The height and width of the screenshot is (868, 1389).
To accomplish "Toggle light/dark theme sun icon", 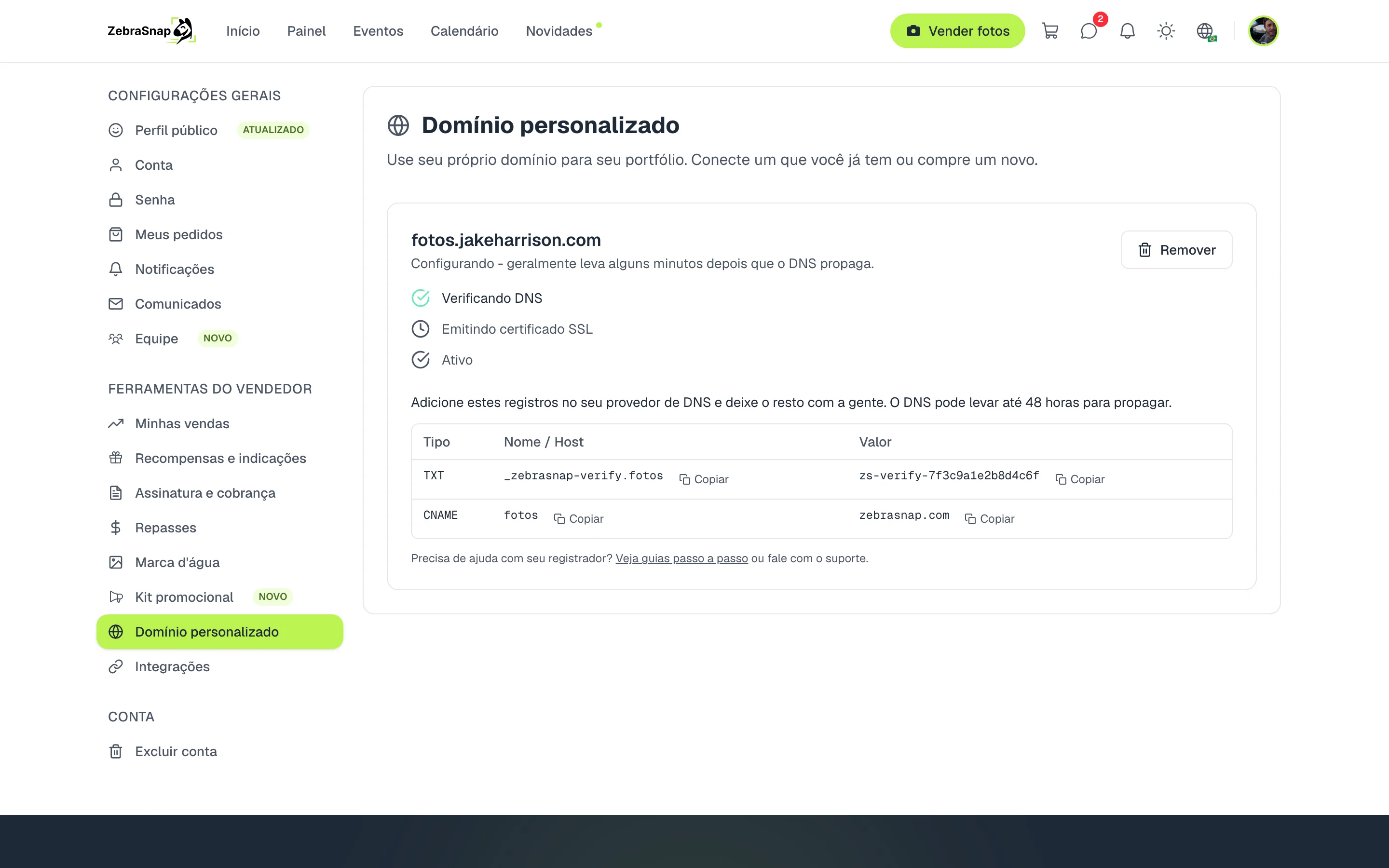I will 1166,31.
